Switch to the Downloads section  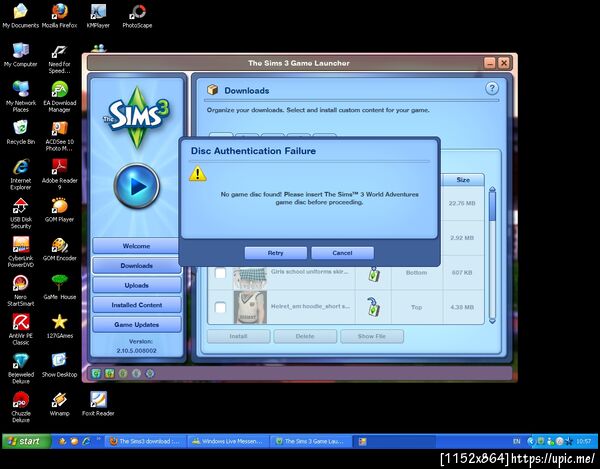[137, 265]
